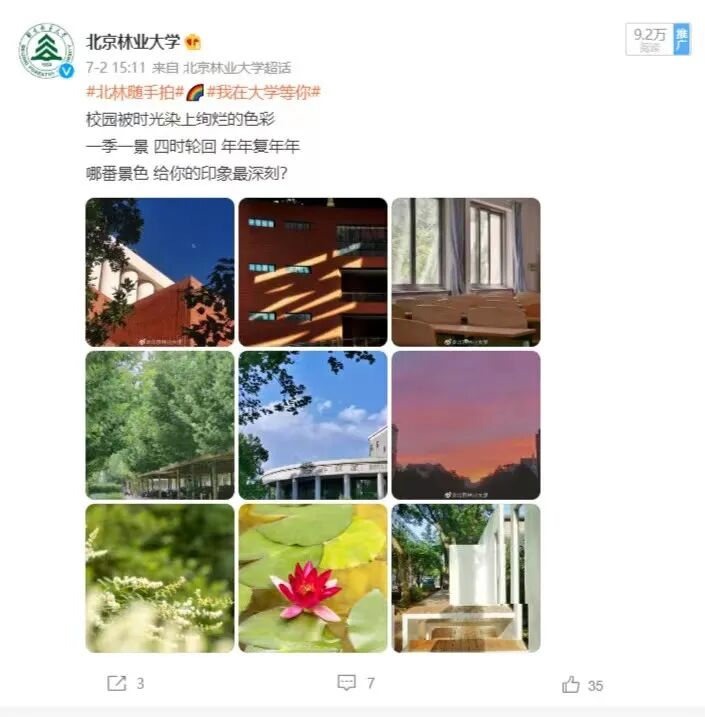This screenshot has width=705, height=717.
Task: Open the 北京林业大学 profile avatar
Action: pos(46,51)
